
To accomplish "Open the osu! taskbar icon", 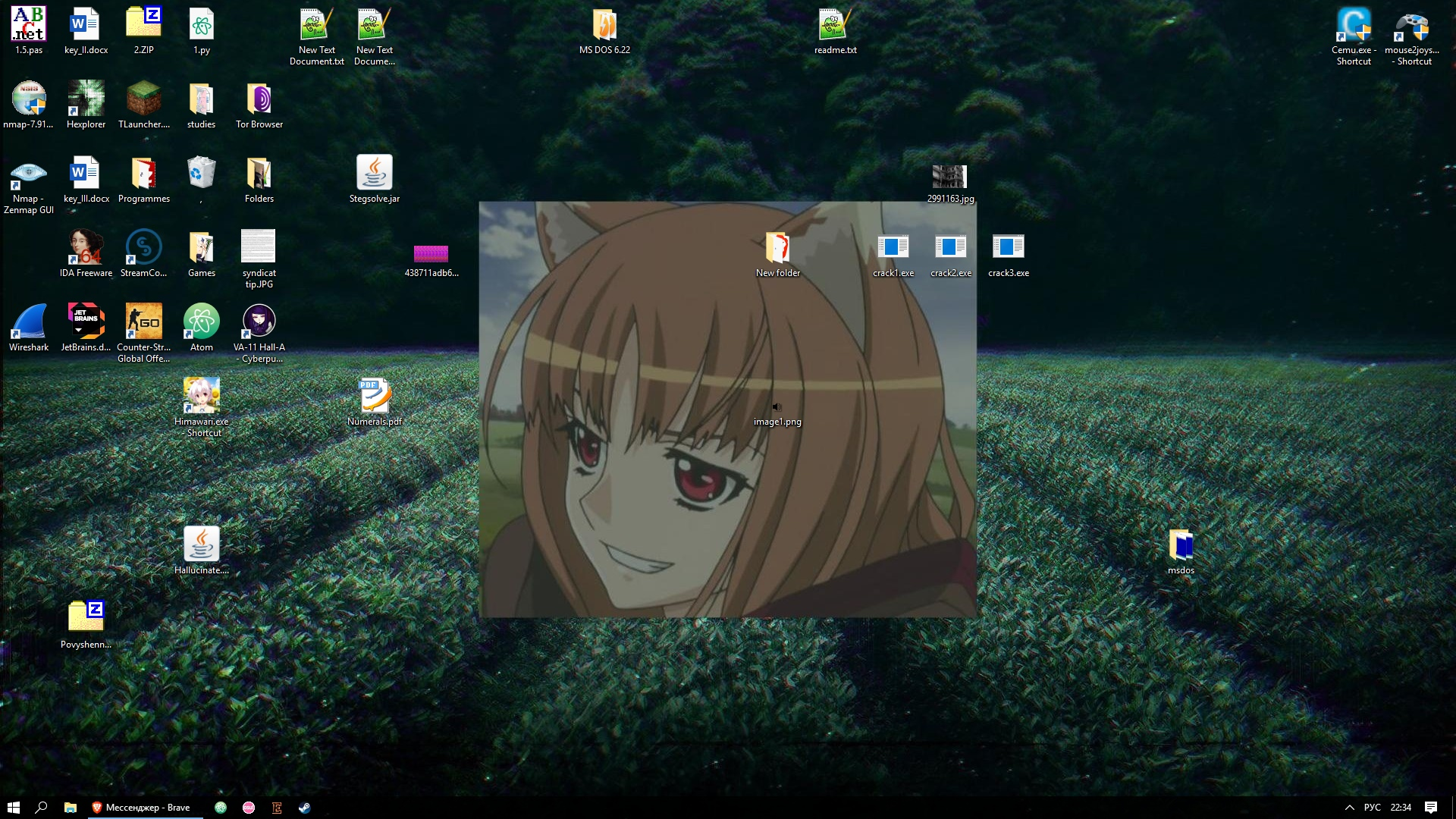I will (249, 808).
